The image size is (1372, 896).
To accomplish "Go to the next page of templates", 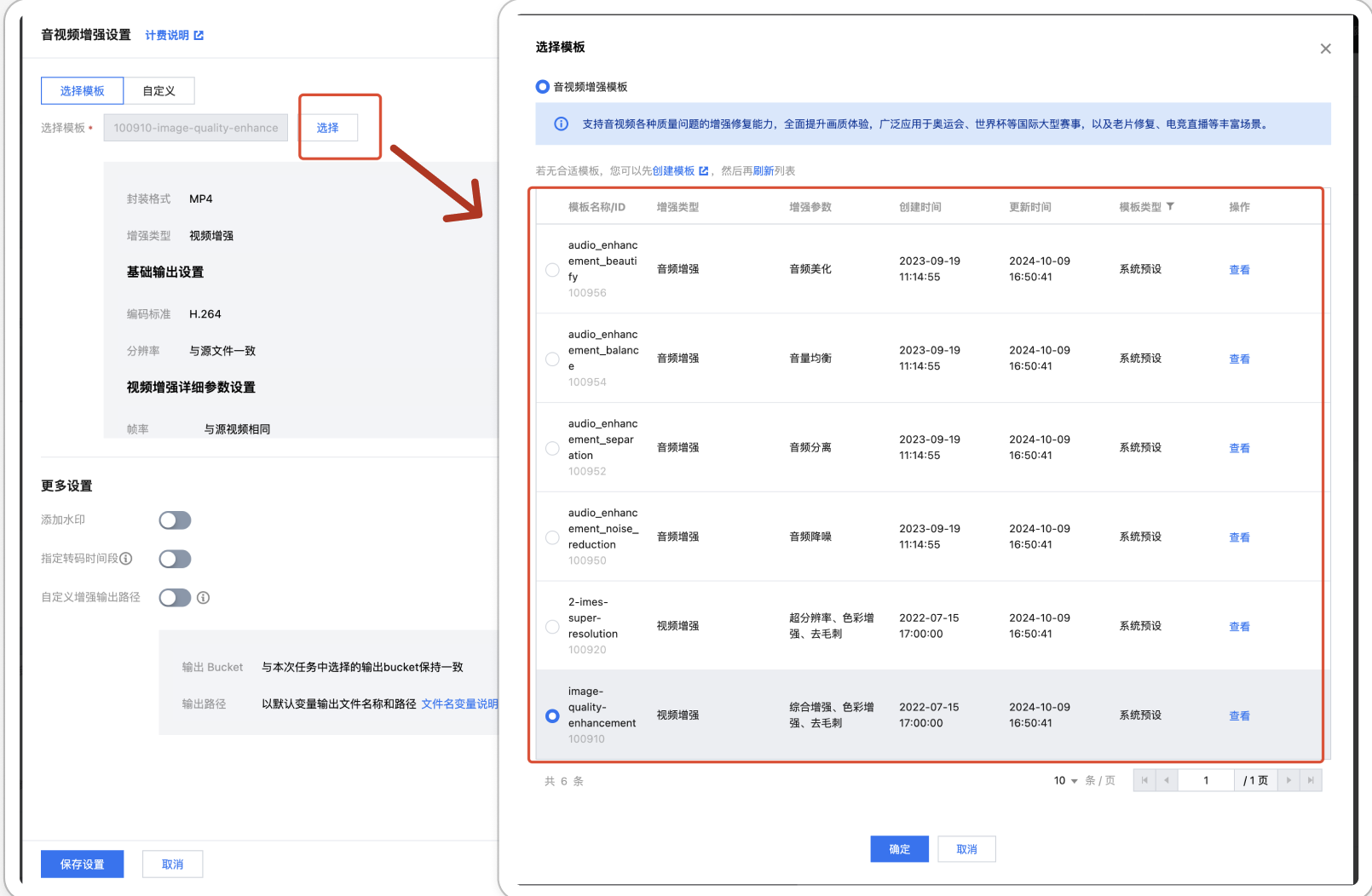I will pos(1288,780).
